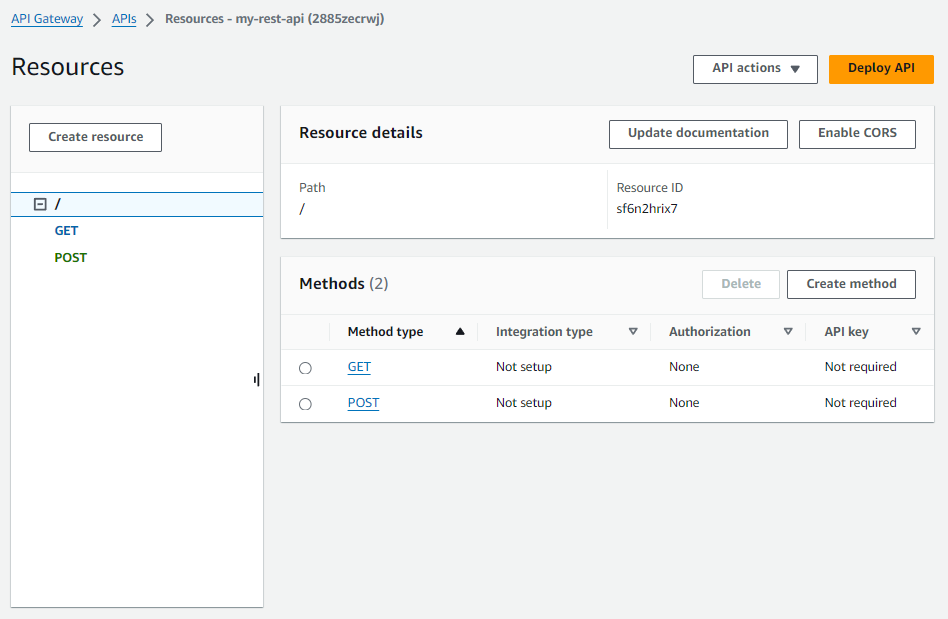Screen dimensions: 948x619
Task: Open the GET method link in table
Action: click(359, 367)
